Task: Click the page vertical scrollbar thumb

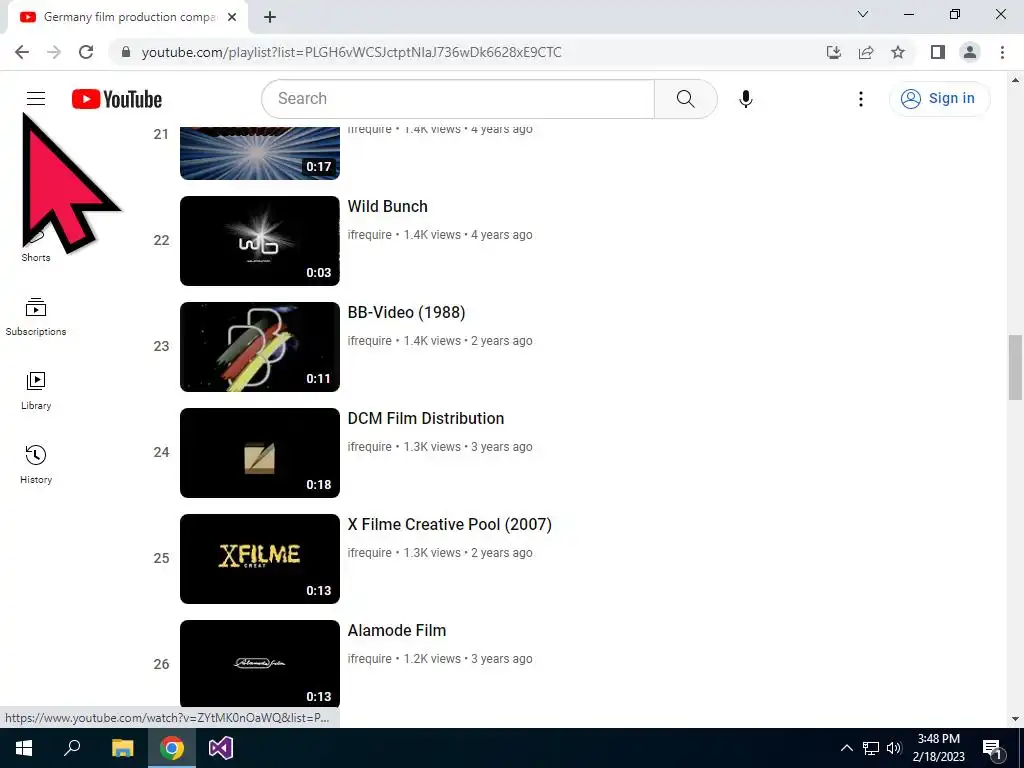Action: [1015, 367]
